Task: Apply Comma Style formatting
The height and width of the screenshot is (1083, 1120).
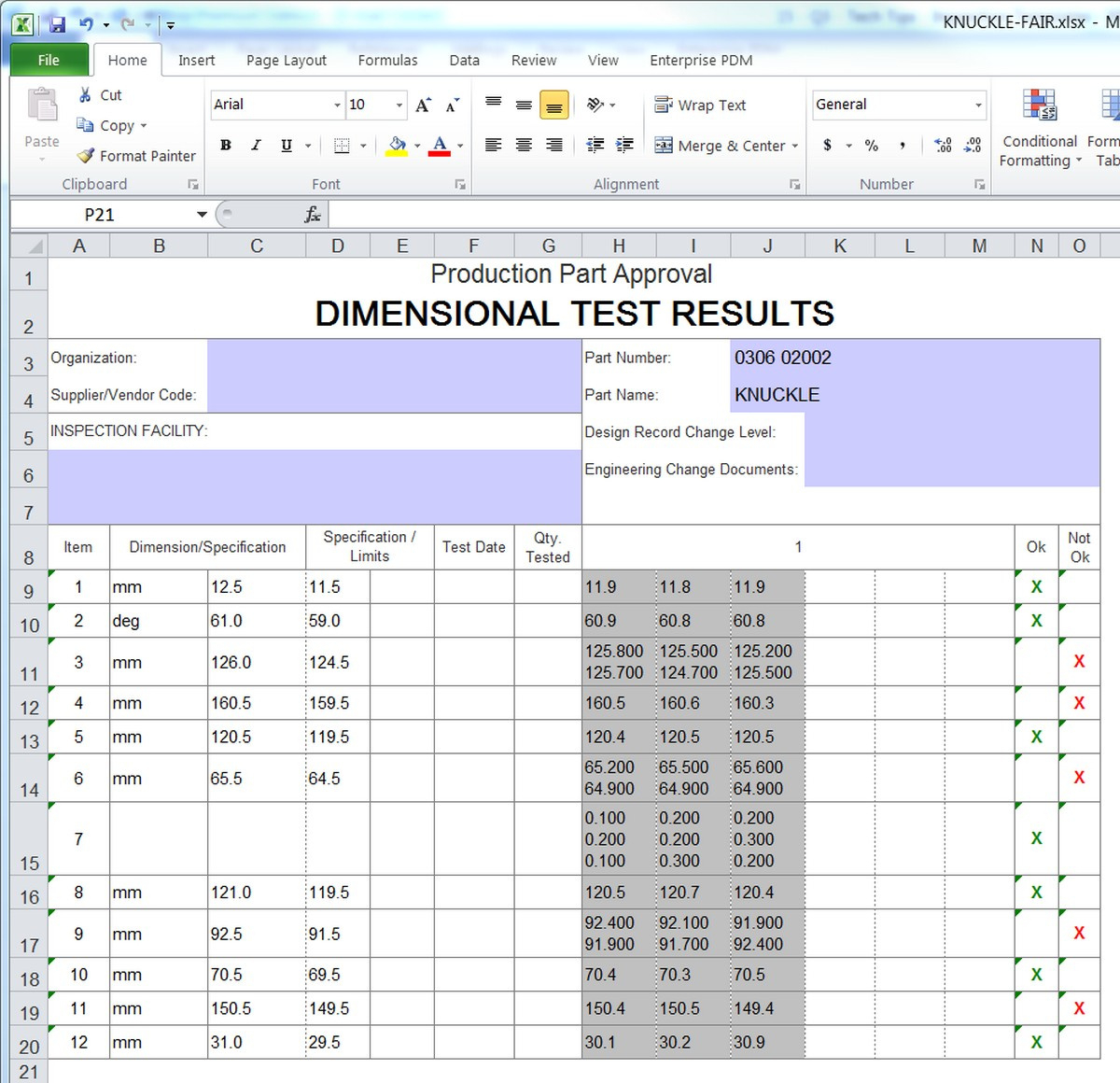Action: [x=902, y=146]
